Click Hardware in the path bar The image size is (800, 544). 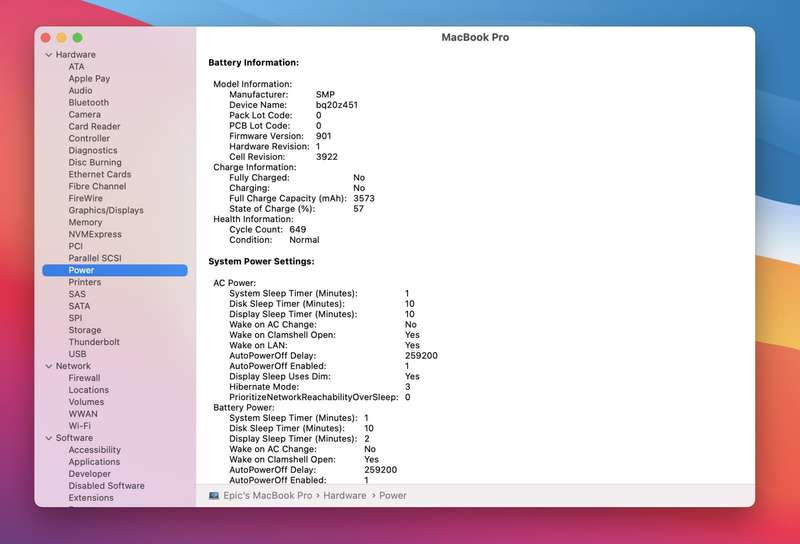(x=344, y=496)
